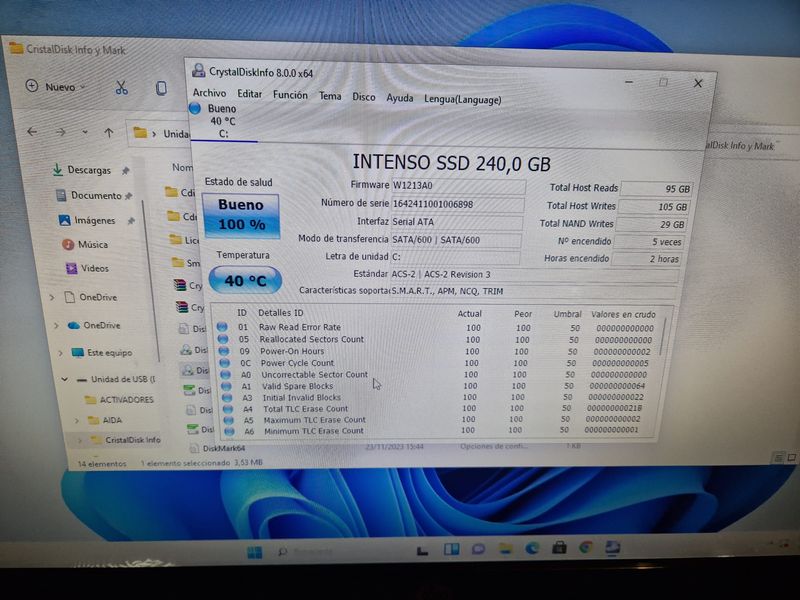Open the Archivo menu
The image size is (800, 600).
tap(209, 93)
